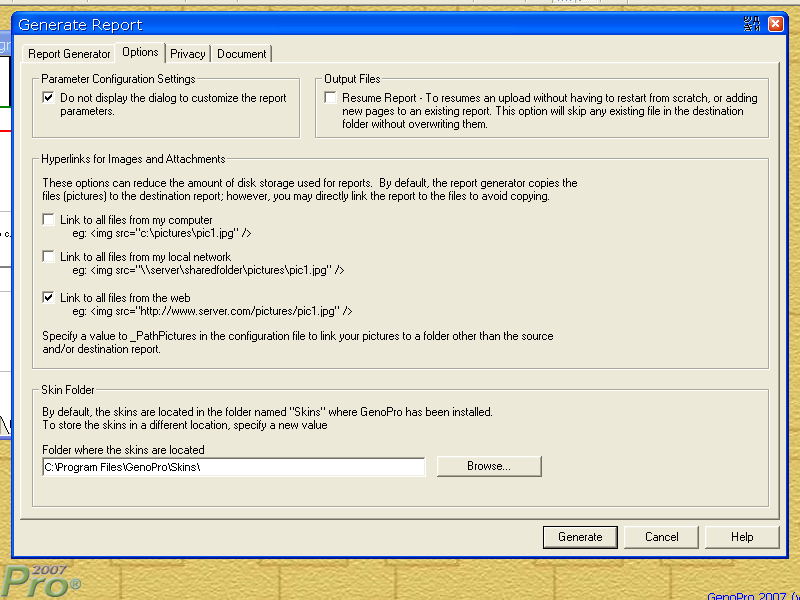Toggle 'Link to all files from the web'
The height and width of the screenshot is (600, 800).
pos(49,298)
